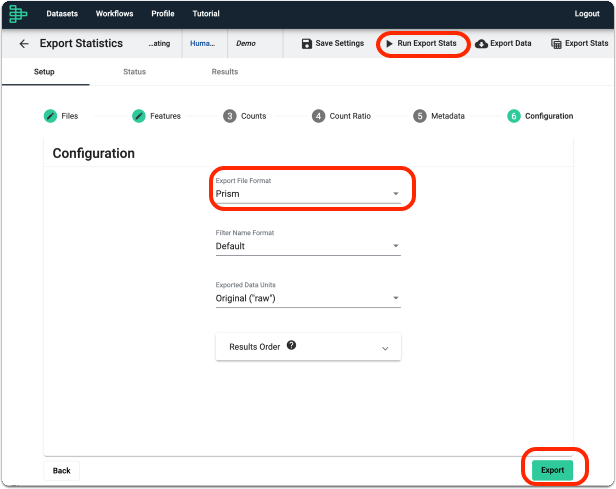Click the Back button
The image size is (616, 489).
(x=62, y=471)
